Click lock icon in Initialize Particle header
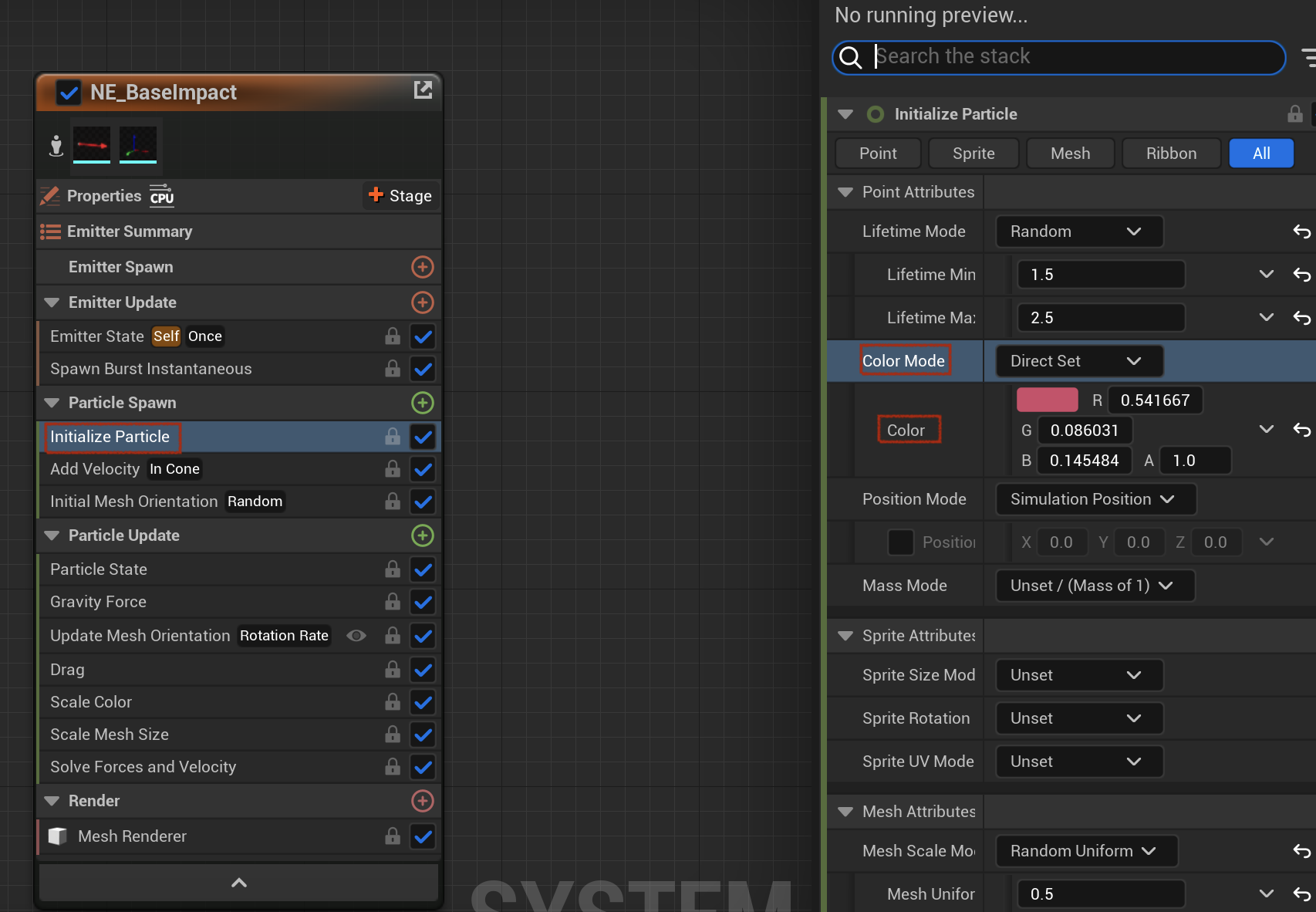This screenshot has height=912, width=1316. tap(1295, 114)
